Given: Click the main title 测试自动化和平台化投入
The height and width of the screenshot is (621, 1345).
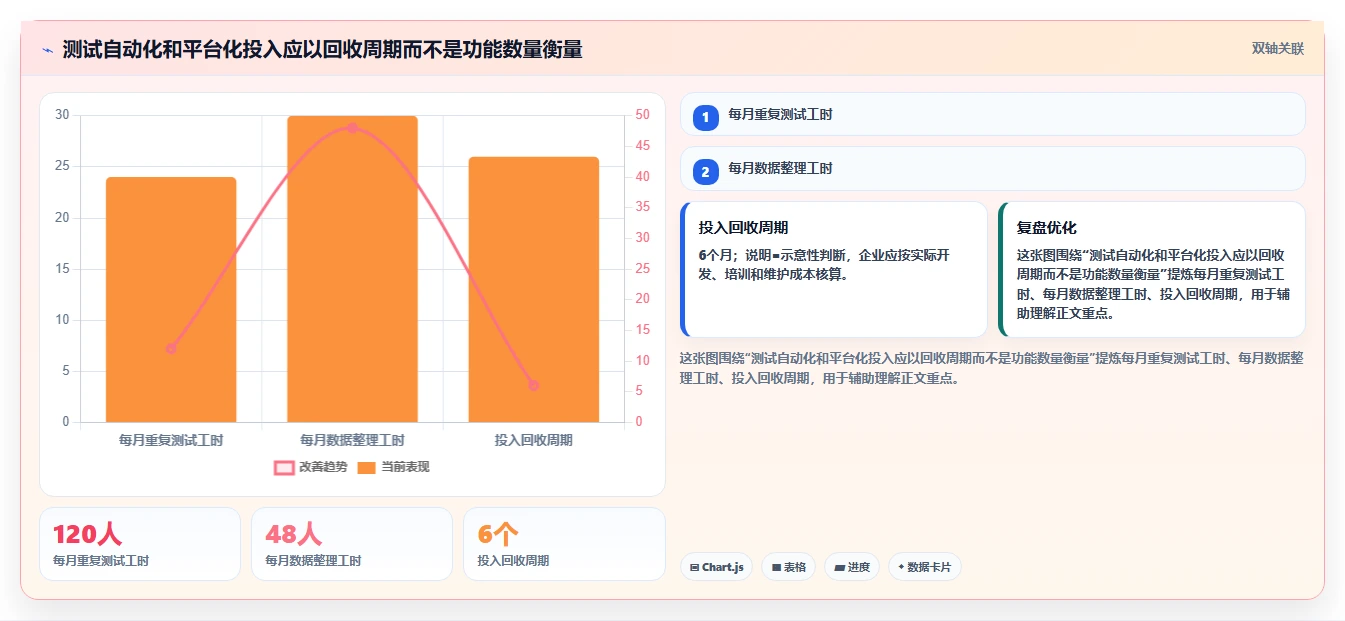Looking at the screenshot, I should tap(322, 49).
